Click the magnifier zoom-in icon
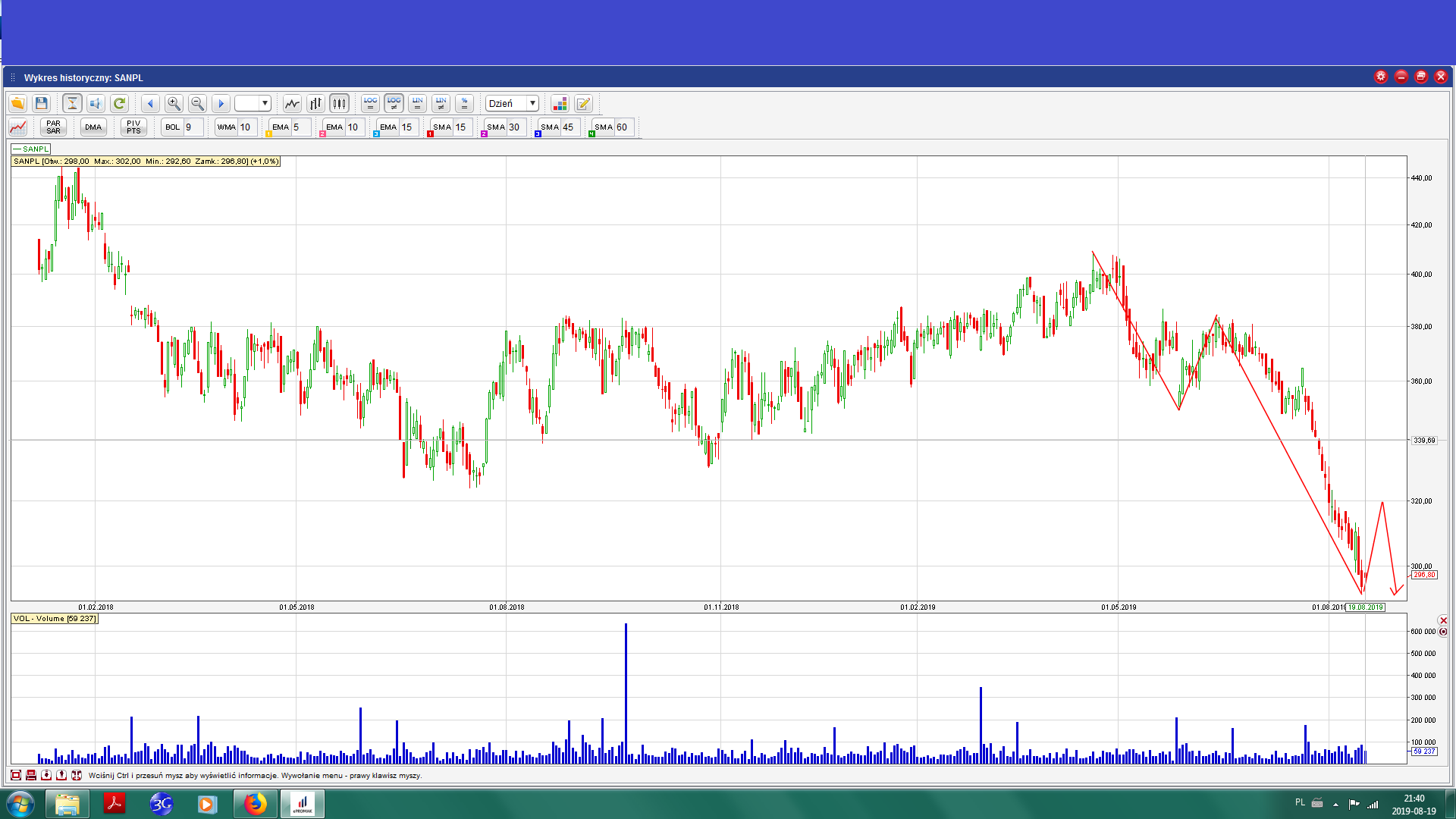The height and width of the screenshot is (819, 1456). point(174,103)
